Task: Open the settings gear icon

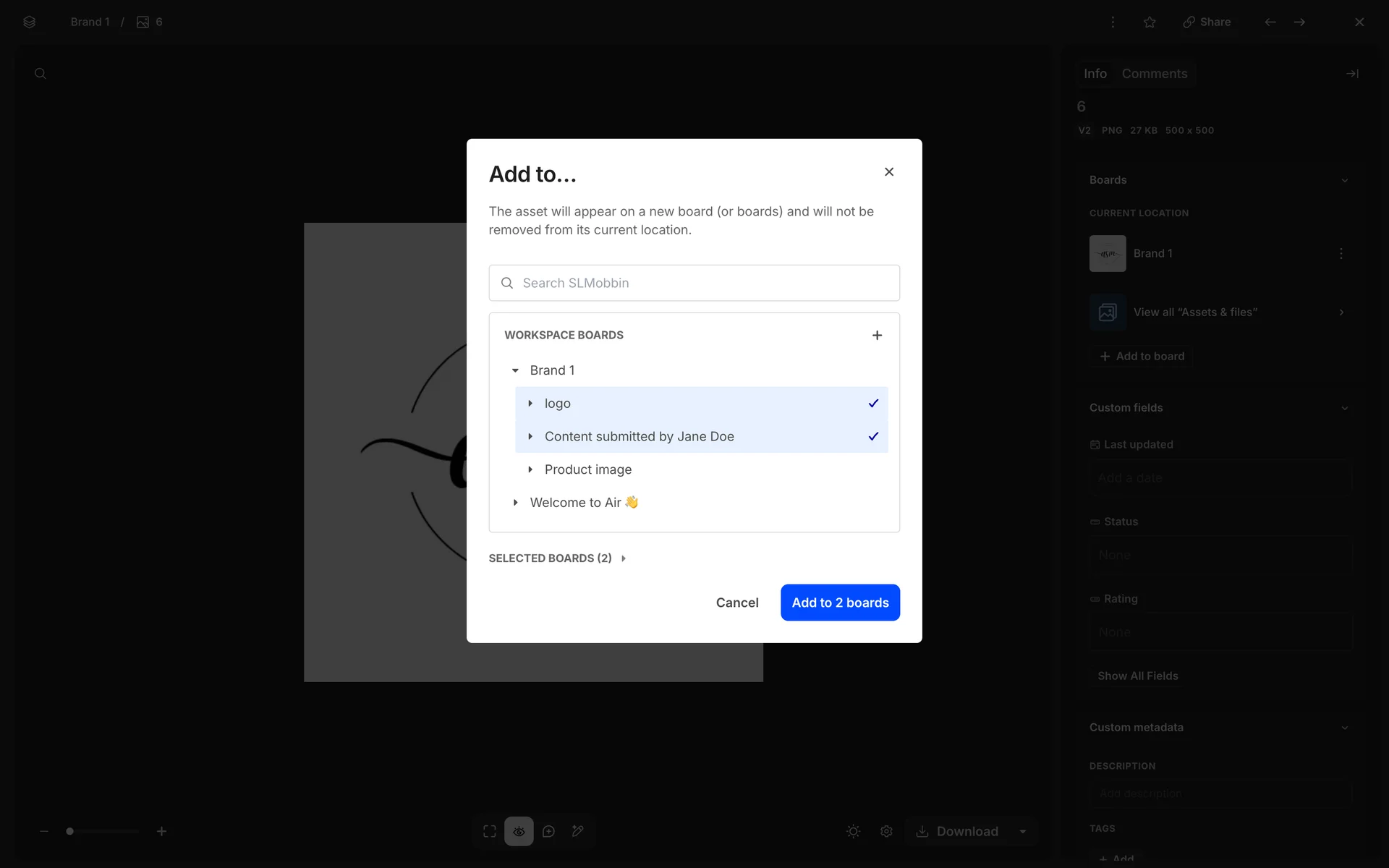Action: tap(886, 831)
